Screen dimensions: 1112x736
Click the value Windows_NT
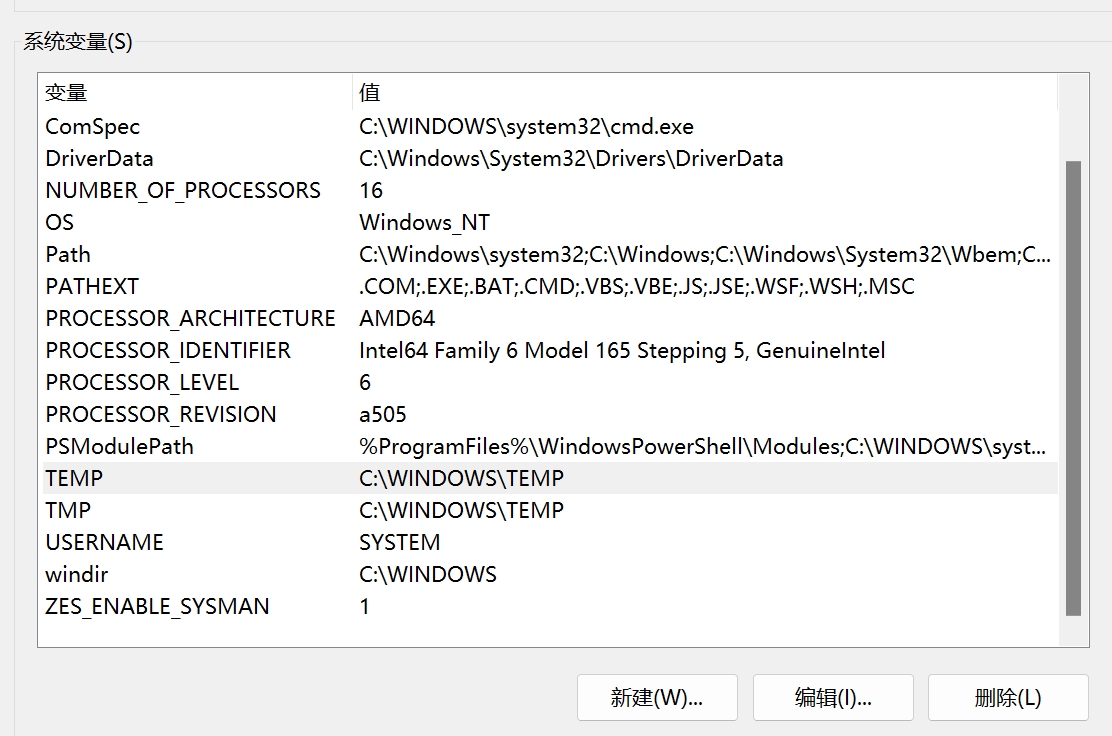[x=424, y=222]
